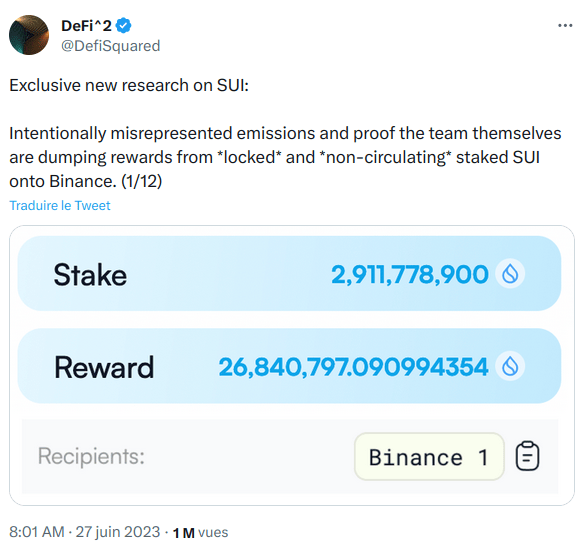This screenshot has height=545, width=580.
Task: Click Traduire le Tweet link
Action: click(x=60, y=205)
